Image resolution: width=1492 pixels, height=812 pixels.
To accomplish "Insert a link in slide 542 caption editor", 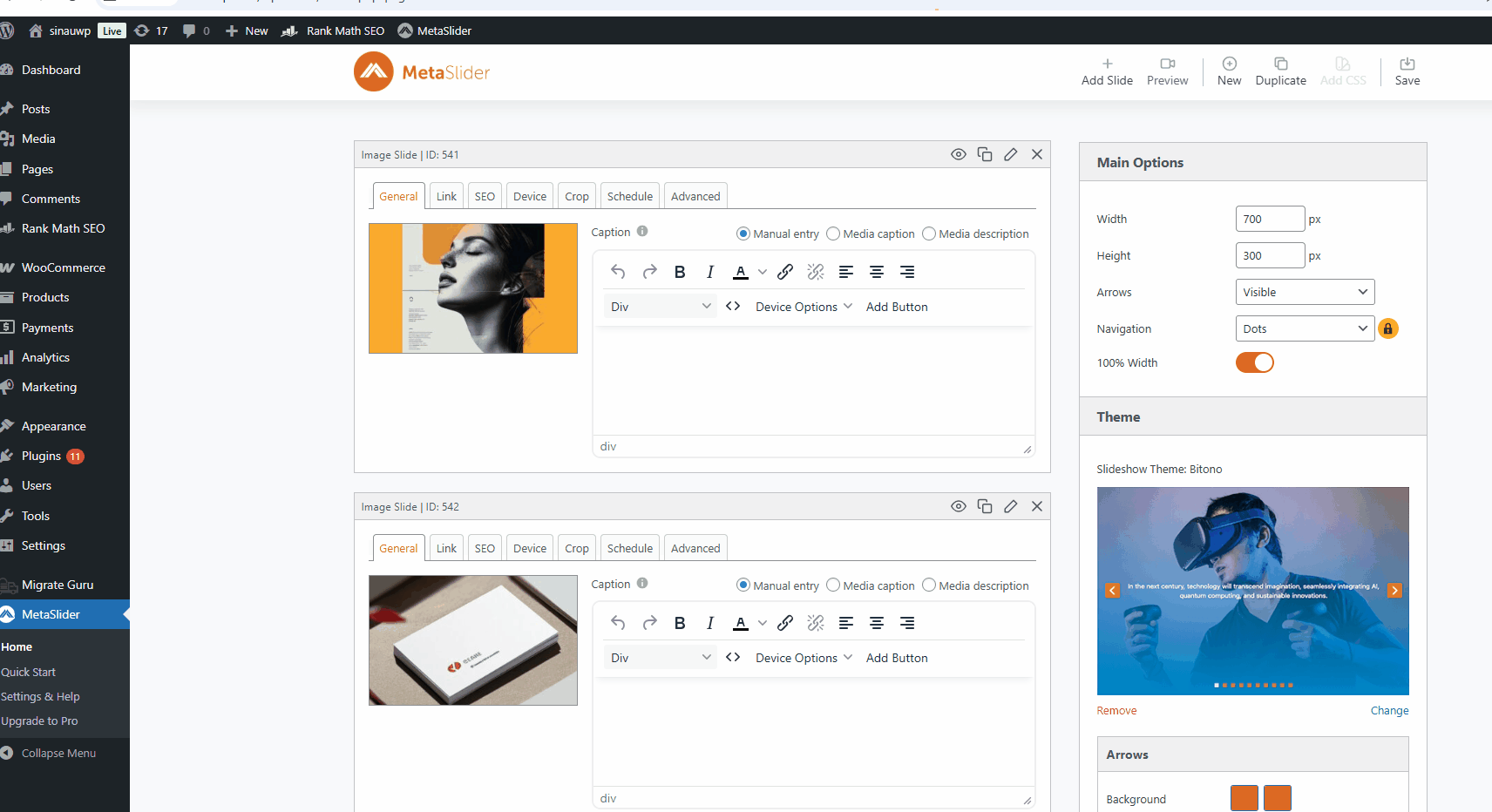I will 785,622.
